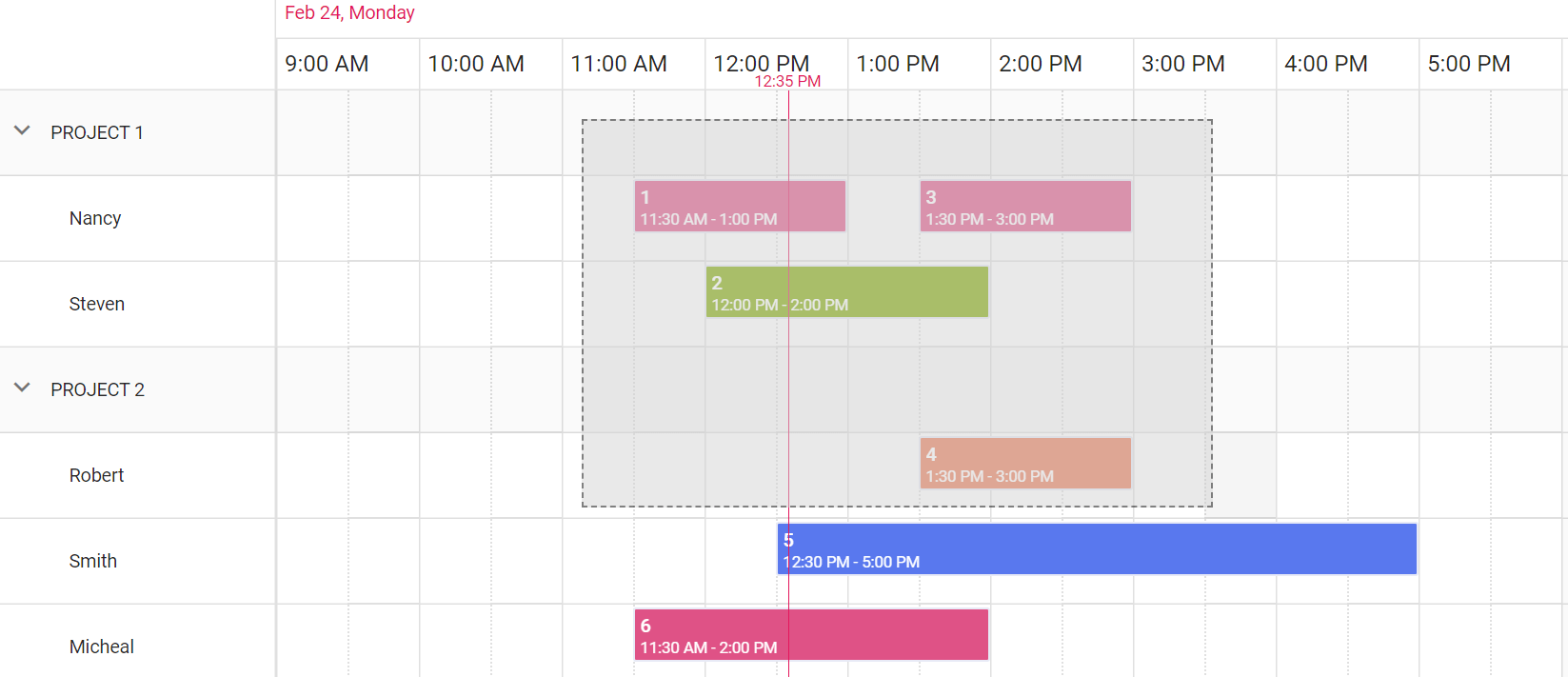The width and height of the screenshot is (1568, 677).
Task: Select the 9:00 AM time header
Action: pyautogui.click(x=327, y=64)
